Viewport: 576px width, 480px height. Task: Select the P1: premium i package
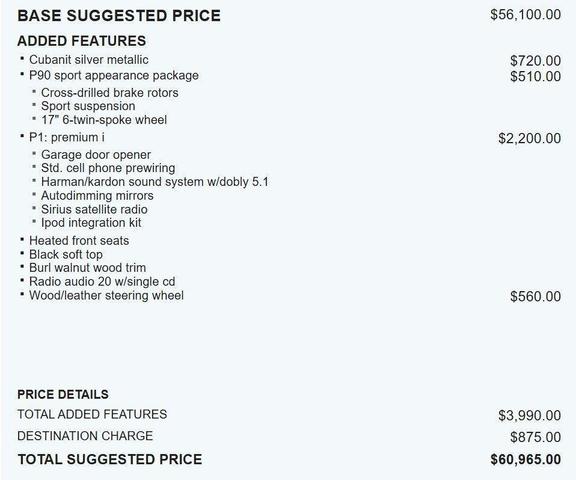pyautogui.click(x=66, y=137)
